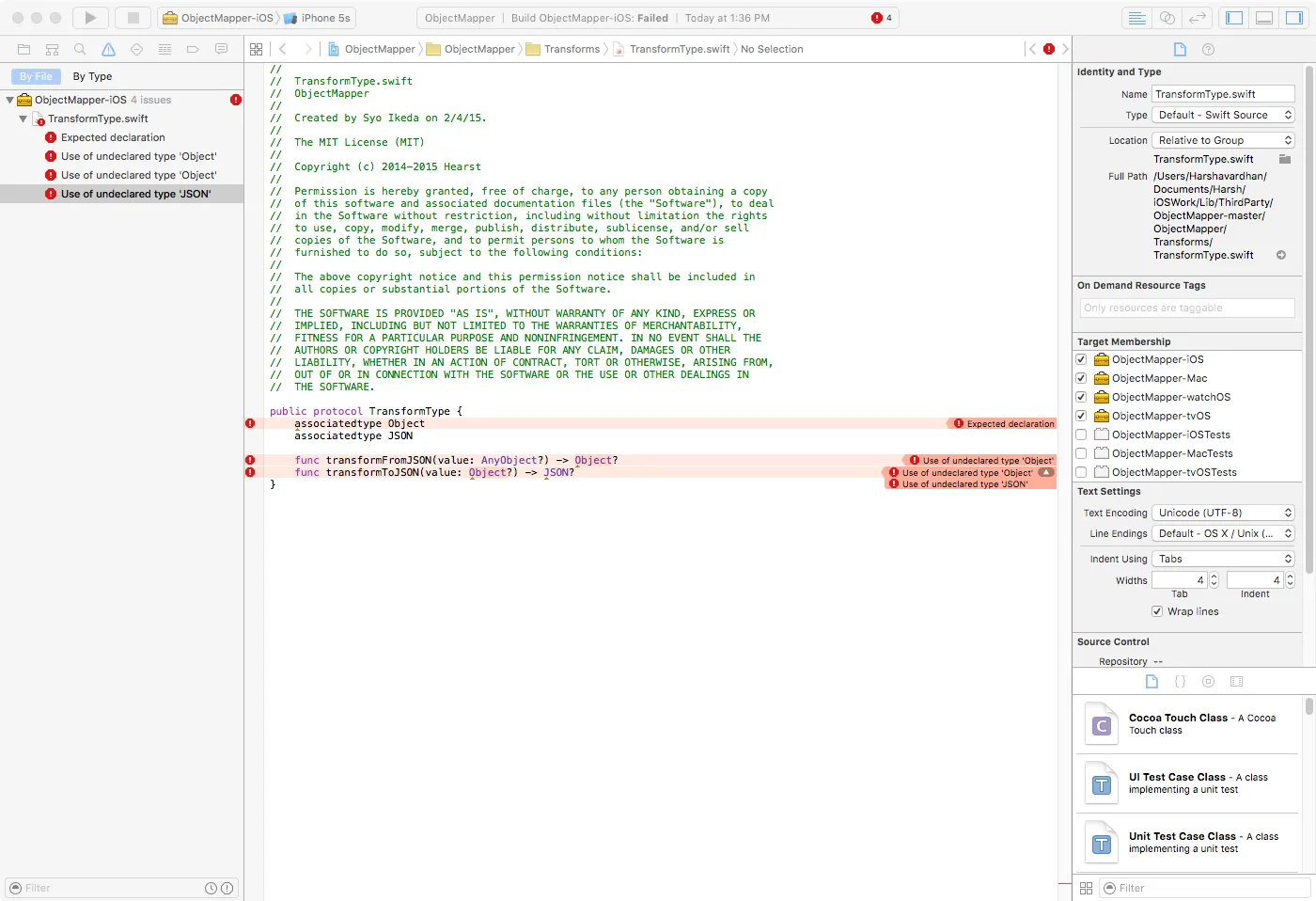Show the File inspector
This screenshot has width=1316, height=901.
(x=1181, y=49)
